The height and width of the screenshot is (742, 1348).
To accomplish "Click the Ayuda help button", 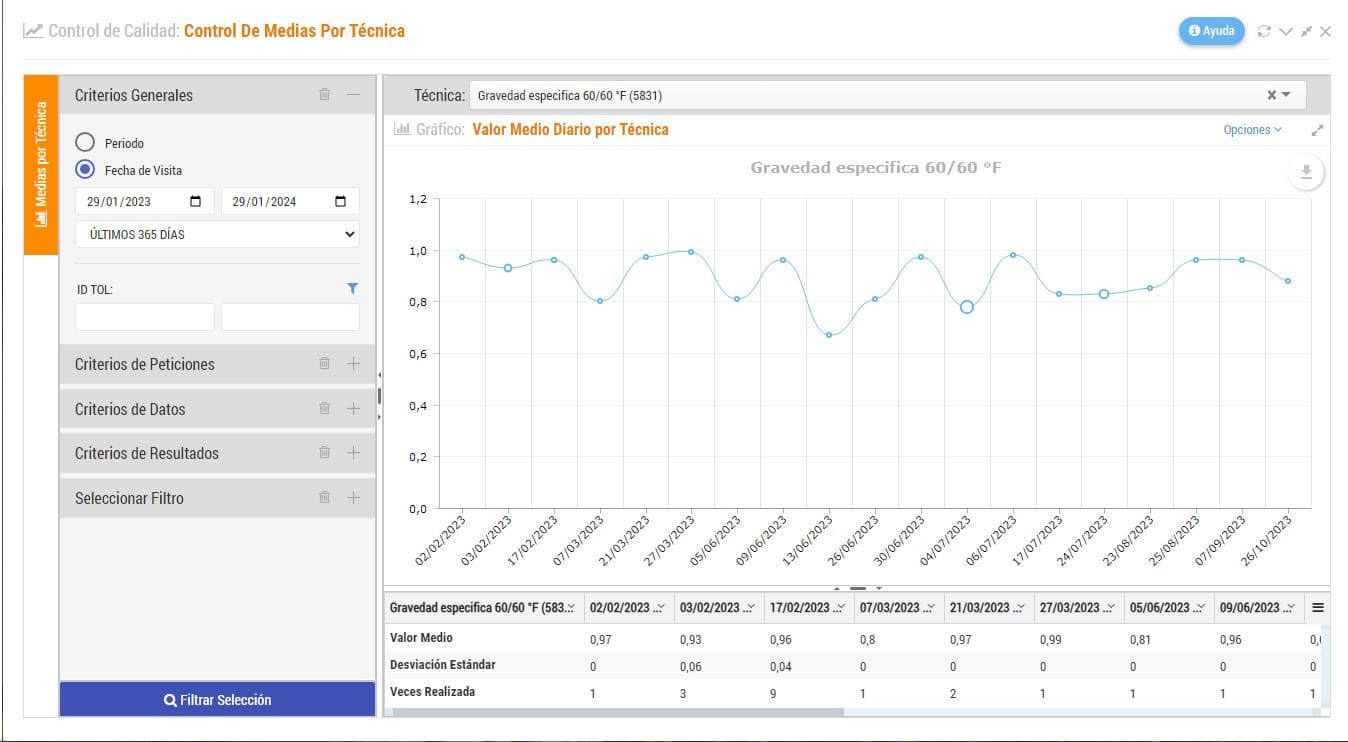I will tap(1211, 31).
